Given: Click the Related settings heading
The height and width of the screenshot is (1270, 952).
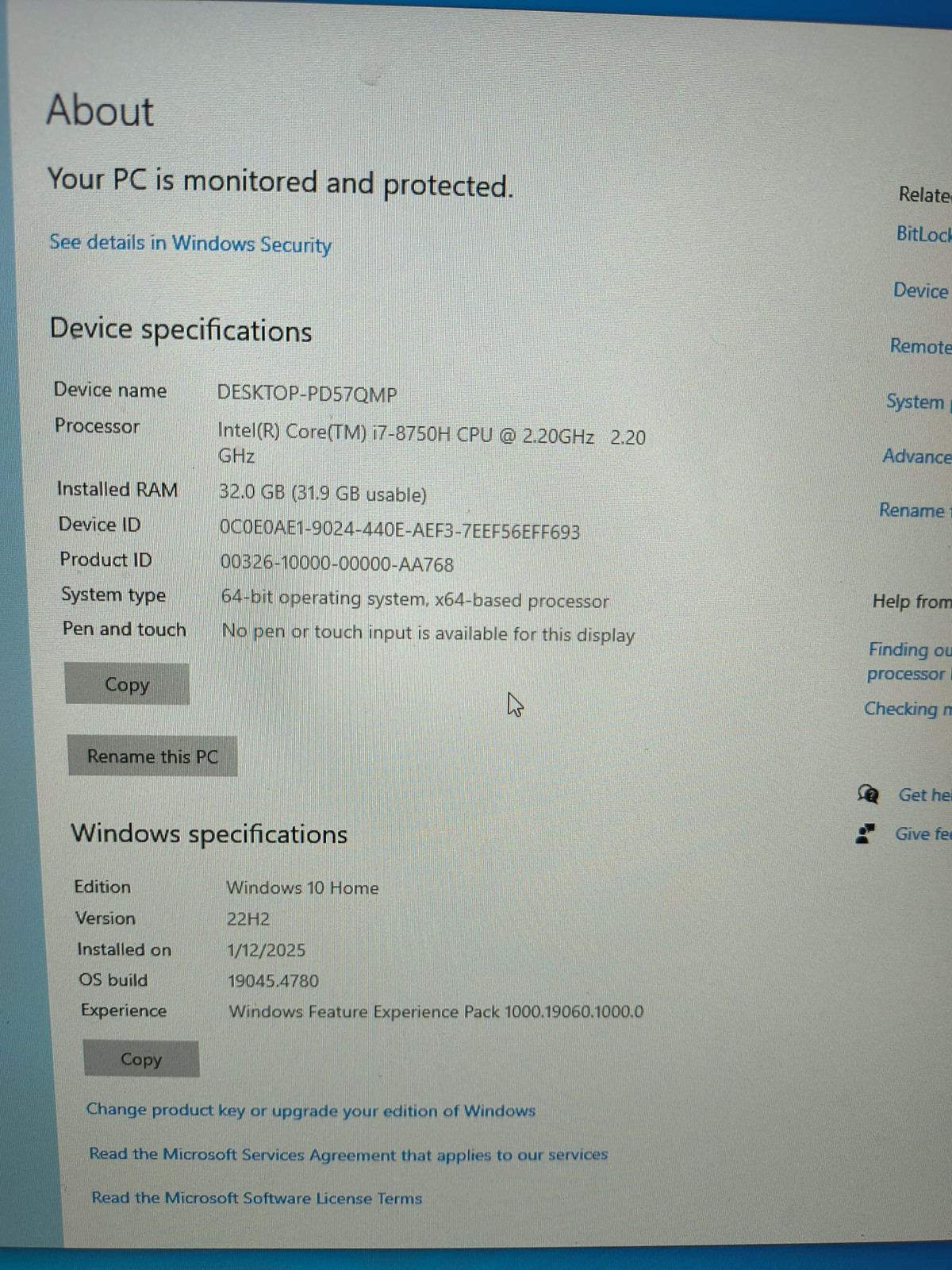Looking at the screenshot, I should 924,194.
